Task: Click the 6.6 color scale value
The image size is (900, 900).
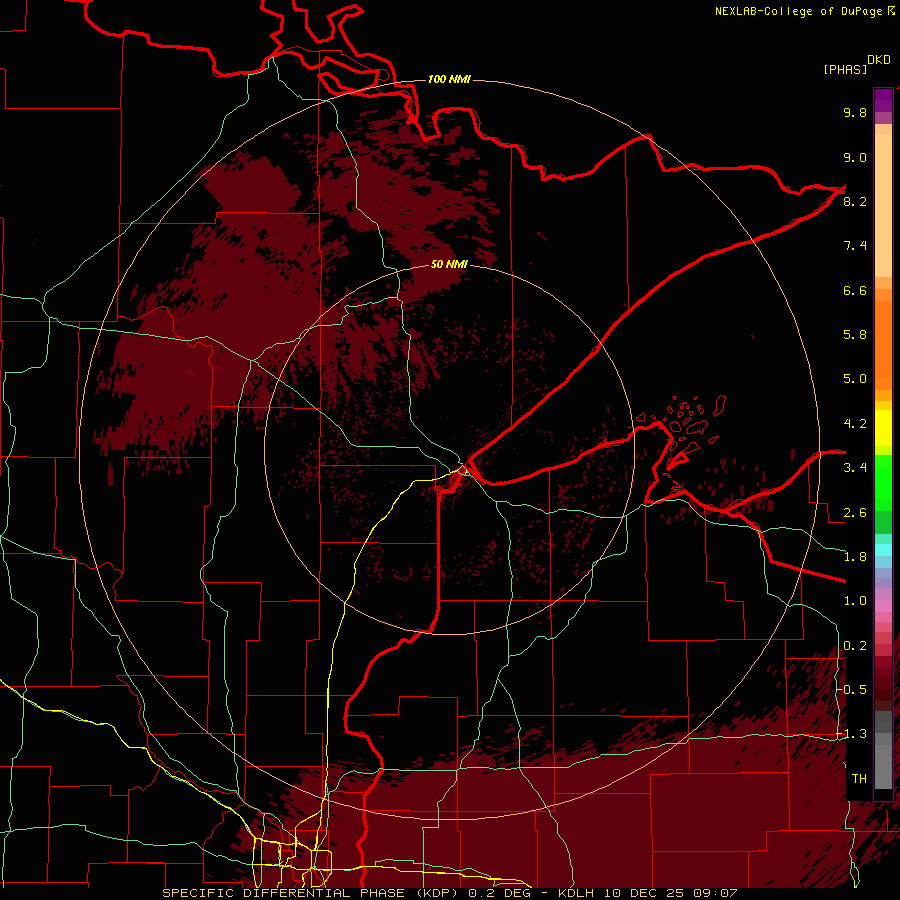Action: point(855,290)
